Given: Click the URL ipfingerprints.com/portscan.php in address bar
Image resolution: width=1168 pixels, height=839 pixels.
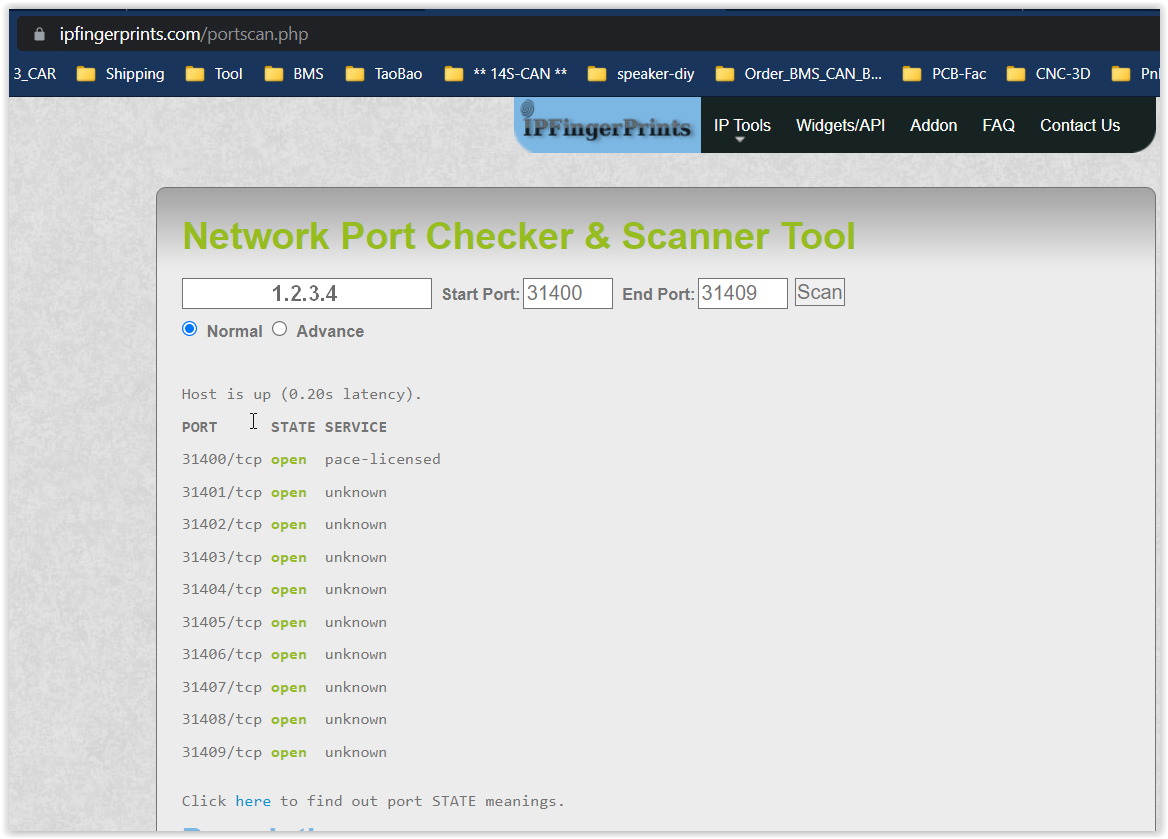Looking at the screenshot, I should coord(183,34).
